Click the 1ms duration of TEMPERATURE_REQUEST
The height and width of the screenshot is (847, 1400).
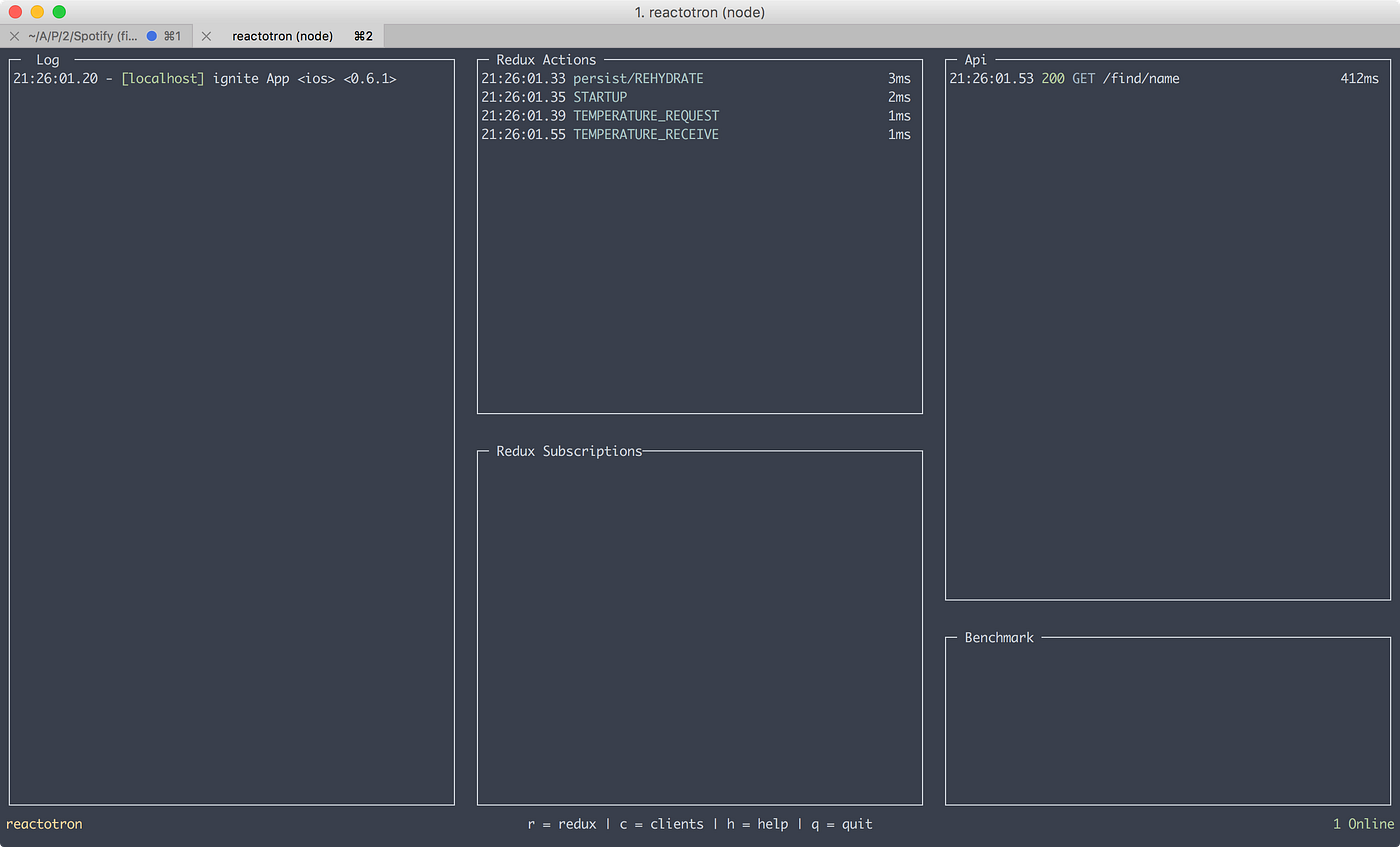pos(899,116)
